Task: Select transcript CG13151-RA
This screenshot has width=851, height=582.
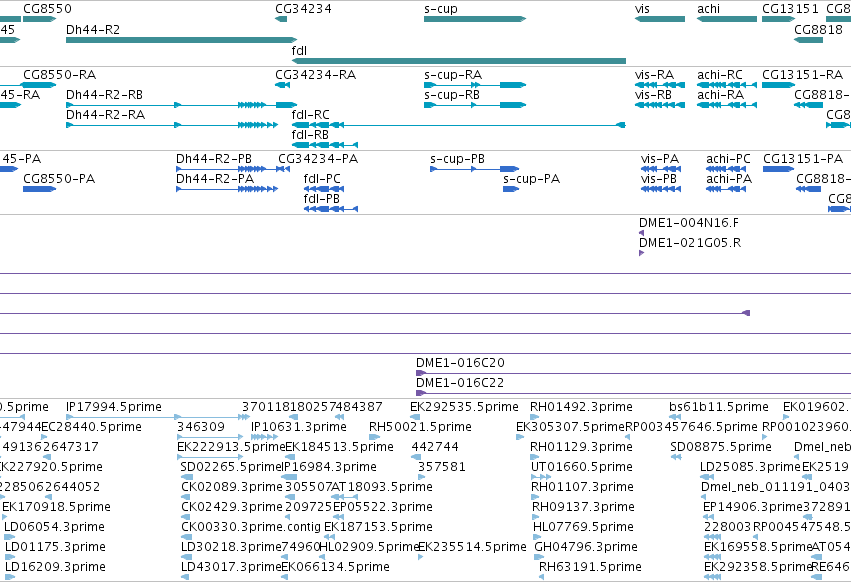Action: [x=802, y=74]
